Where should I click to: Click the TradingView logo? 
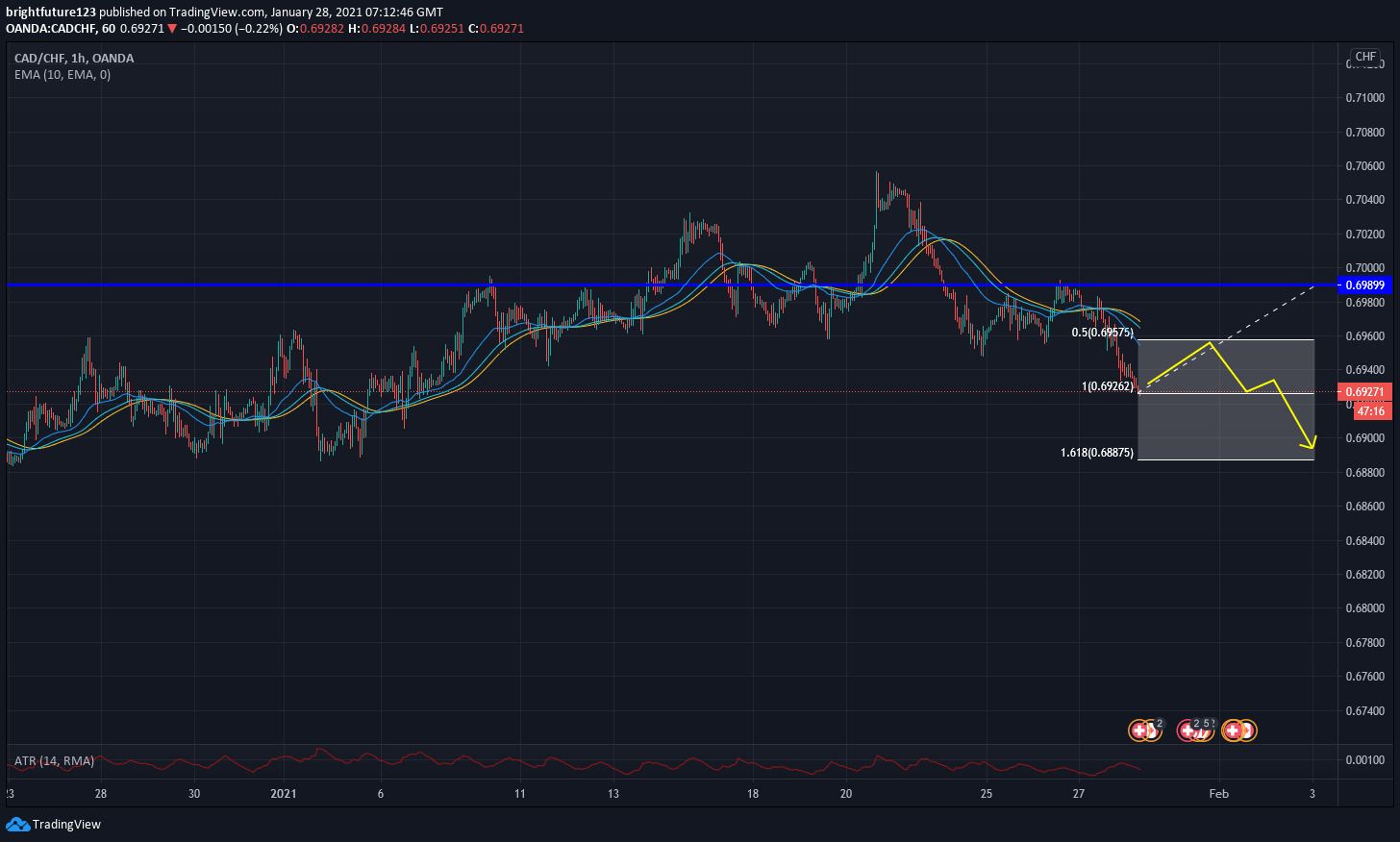53,824
